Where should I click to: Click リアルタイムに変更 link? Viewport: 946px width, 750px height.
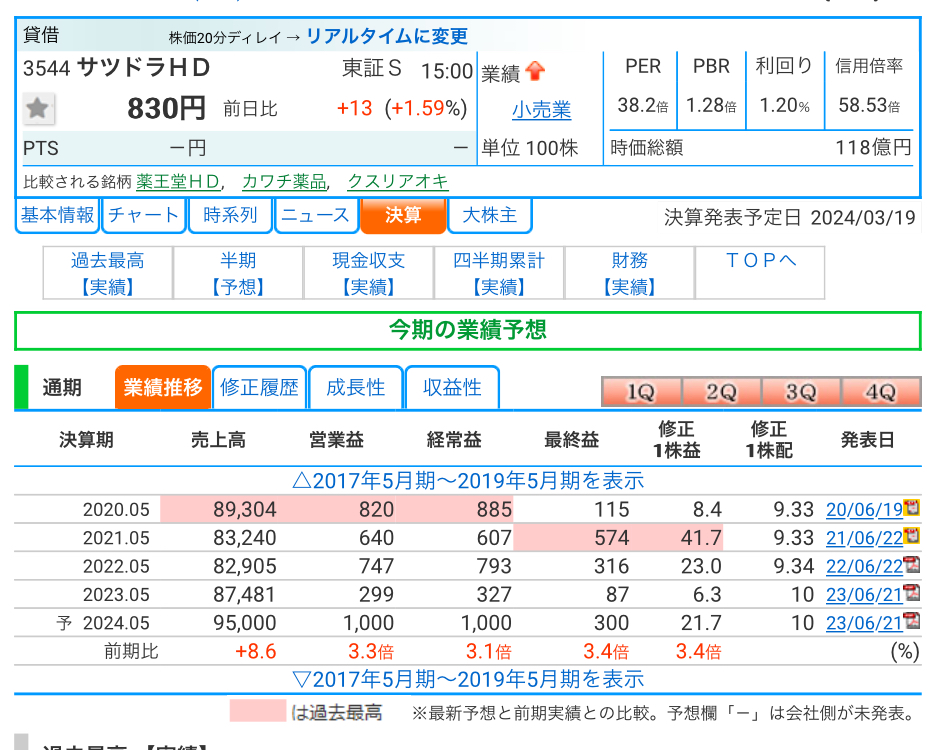point(387,36)
